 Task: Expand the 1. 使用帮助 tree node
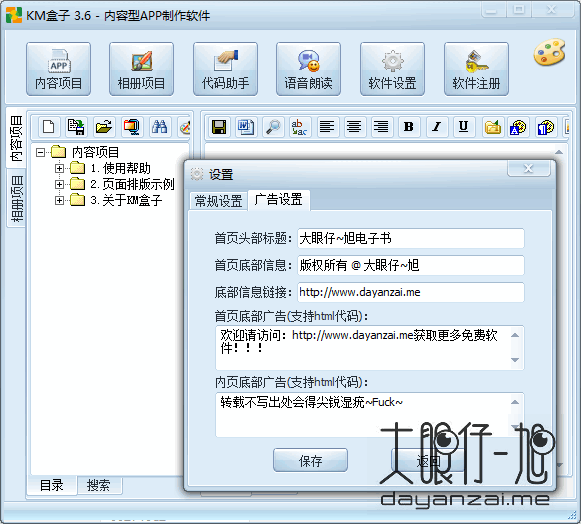click(x=59, y=169)
